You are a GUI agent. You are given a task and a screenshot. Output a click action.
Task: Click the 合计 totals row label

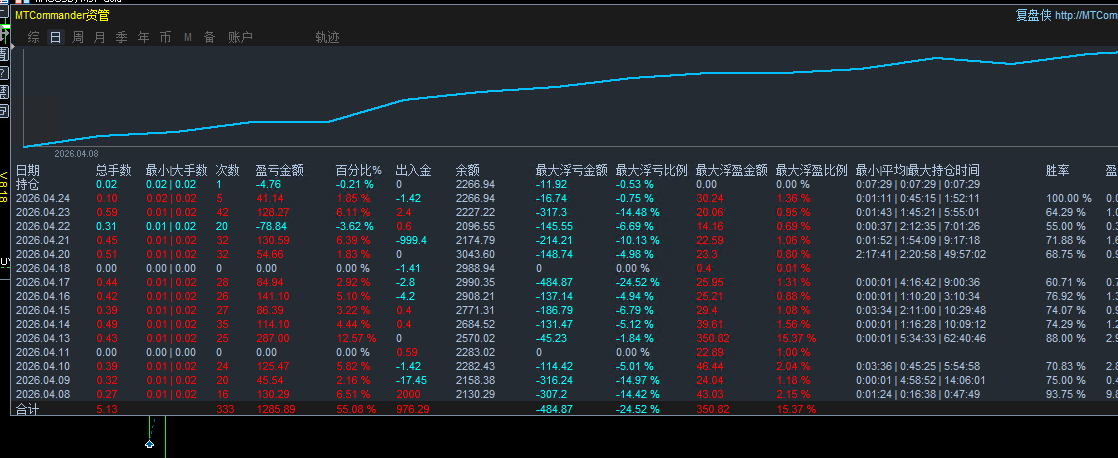[x=27, y=409]
